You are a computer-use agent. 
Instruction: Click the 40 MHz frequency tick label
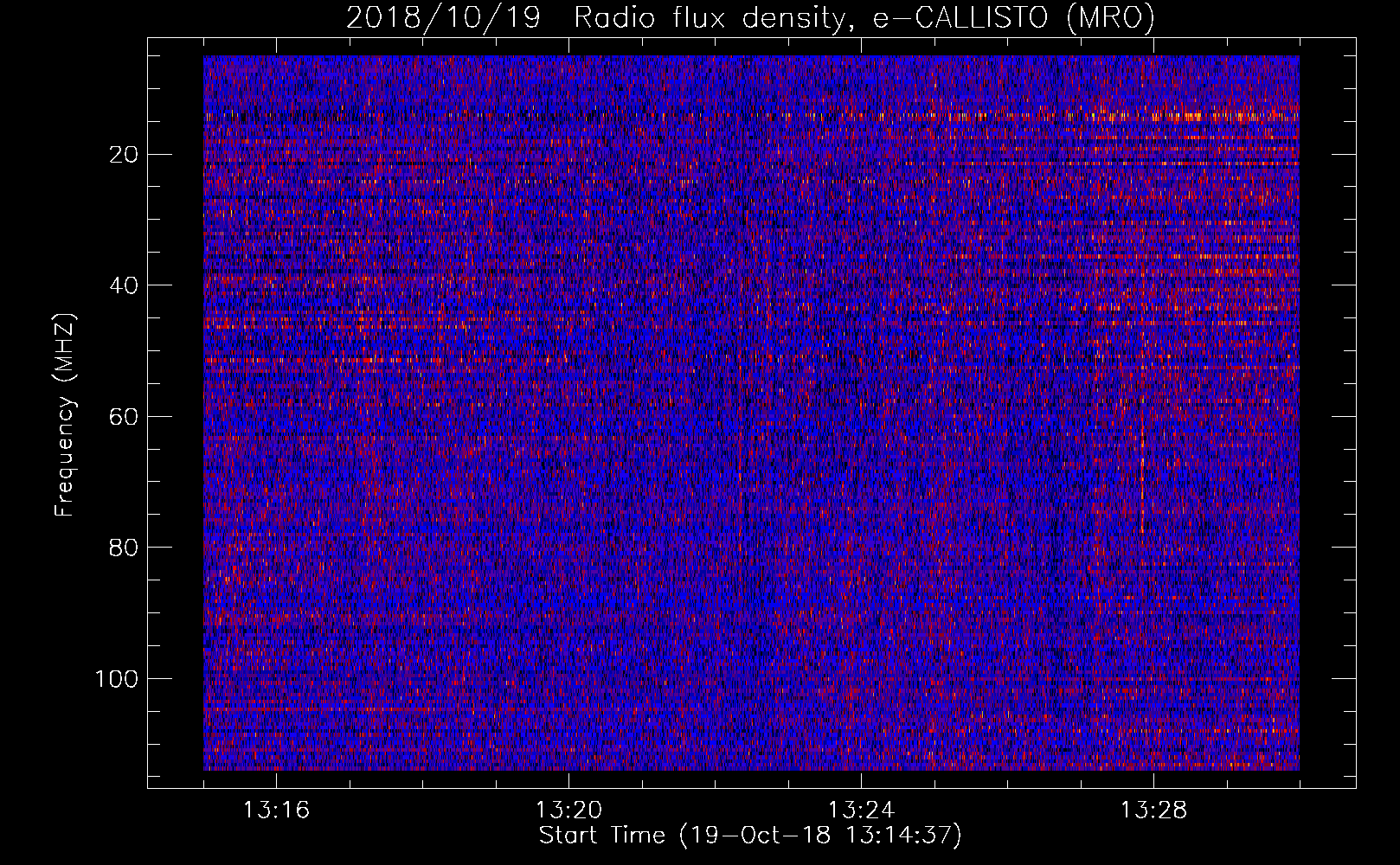click(125, 285)
